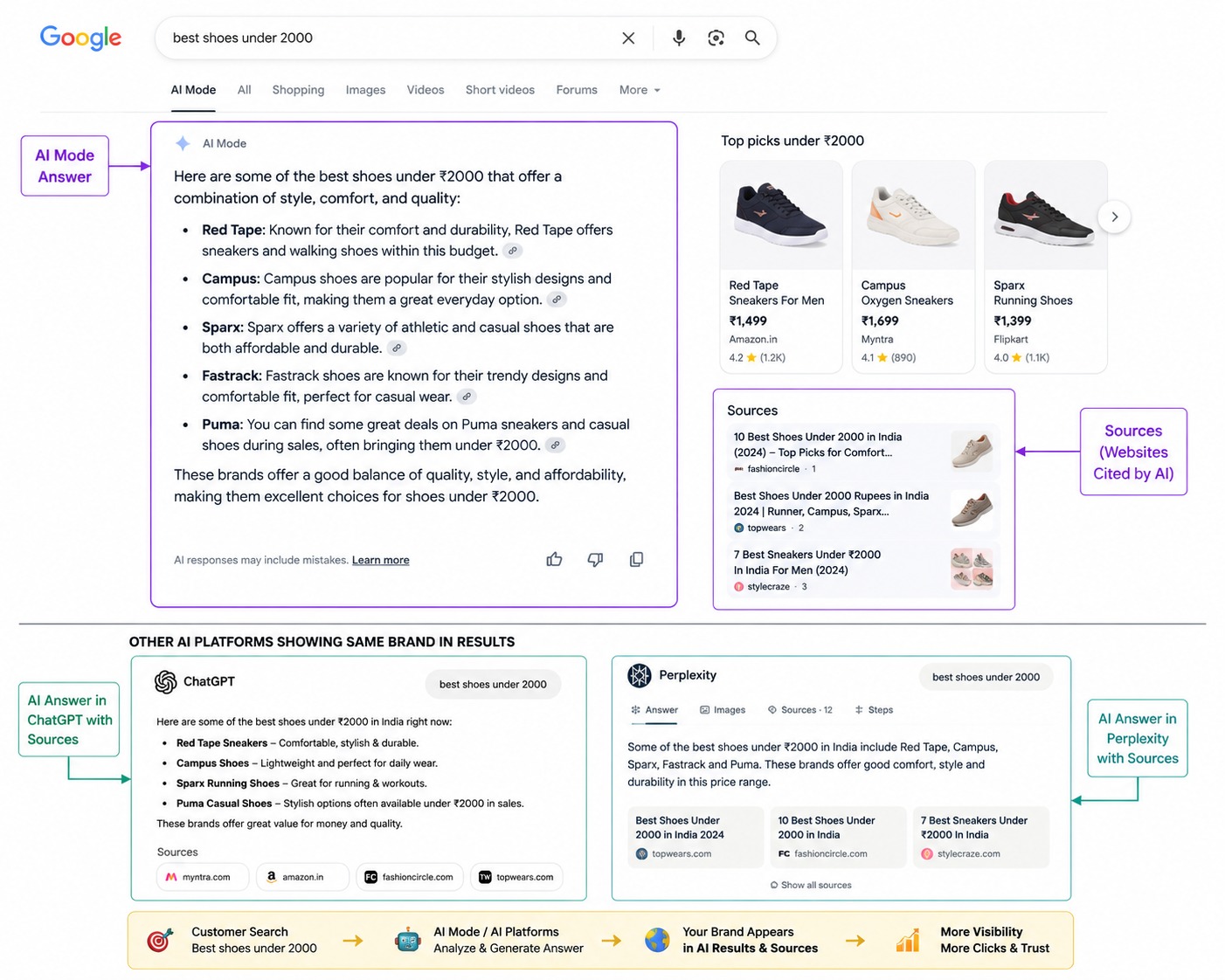
Task: Click the Red Tape sneaker product image
Action: coord(781,216)
